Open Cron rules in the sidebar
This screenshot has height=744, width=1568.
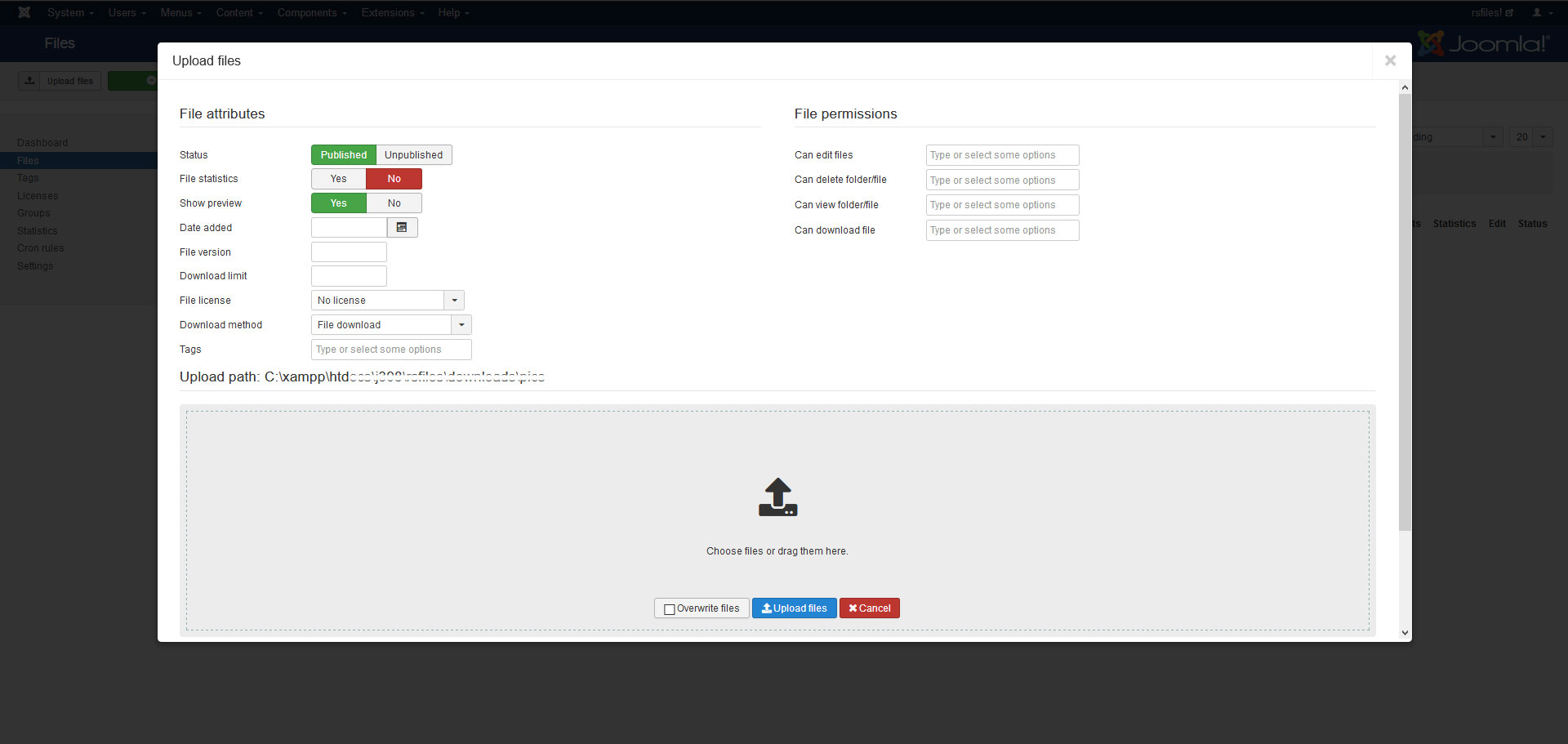[x=41, y=248]
